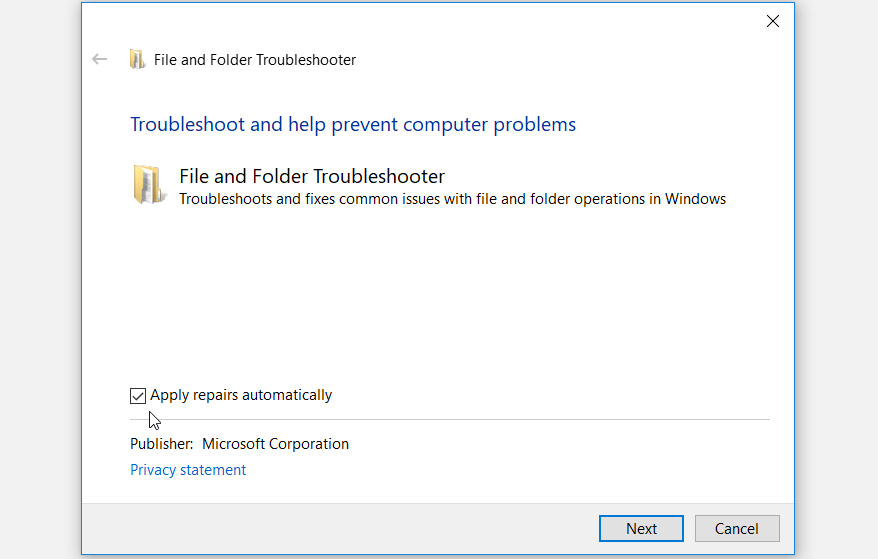Viewport: 878px width, 559px height.
Task: Click the word "Windows" in the description text
Action: (x=696, y=199)
